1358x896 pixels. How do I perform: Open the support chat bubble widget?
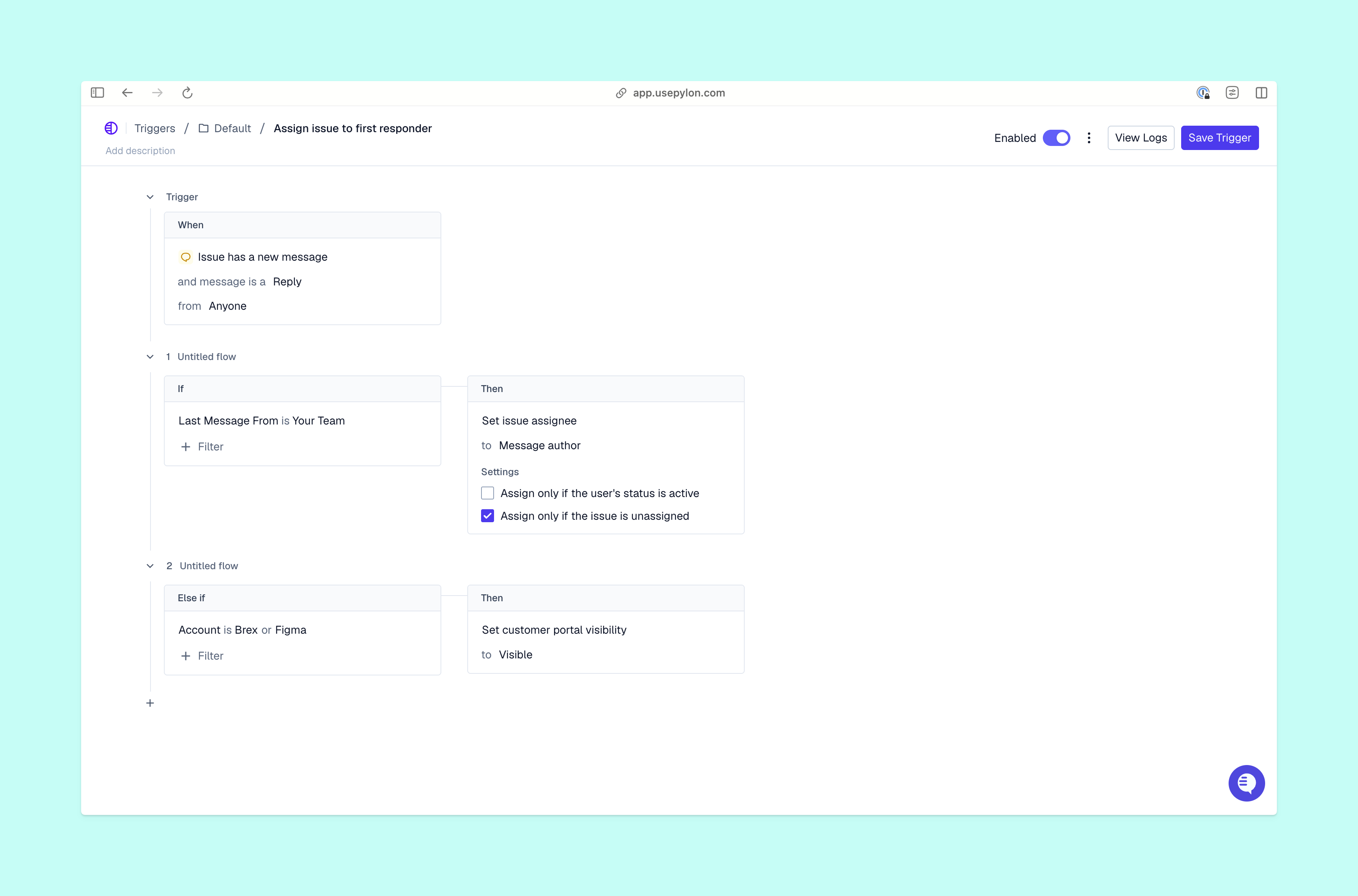[x=1246, y=783]
